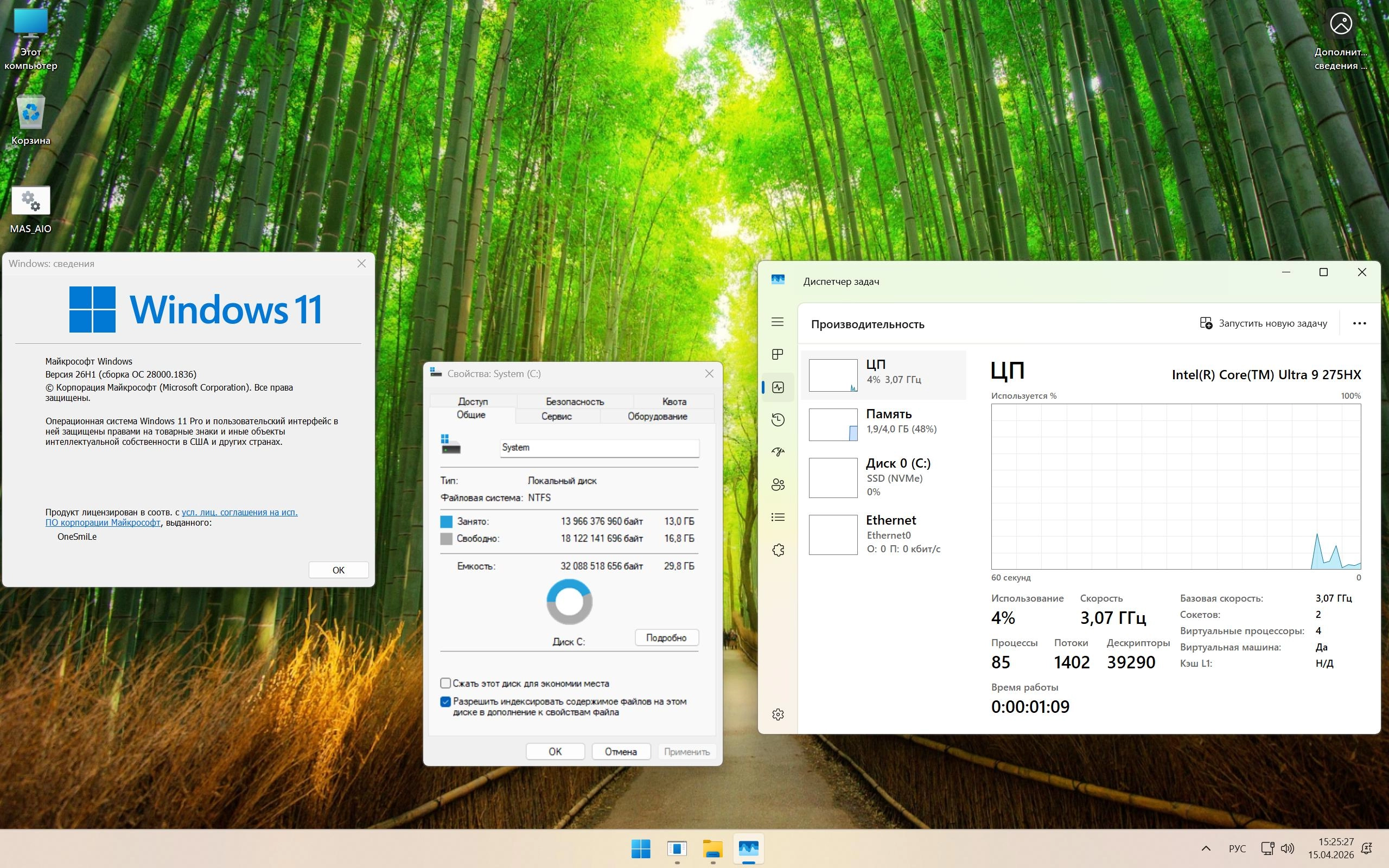1389x868 pixels.
Task: Open Details list icon in sidebar
Action: point(777,517)
